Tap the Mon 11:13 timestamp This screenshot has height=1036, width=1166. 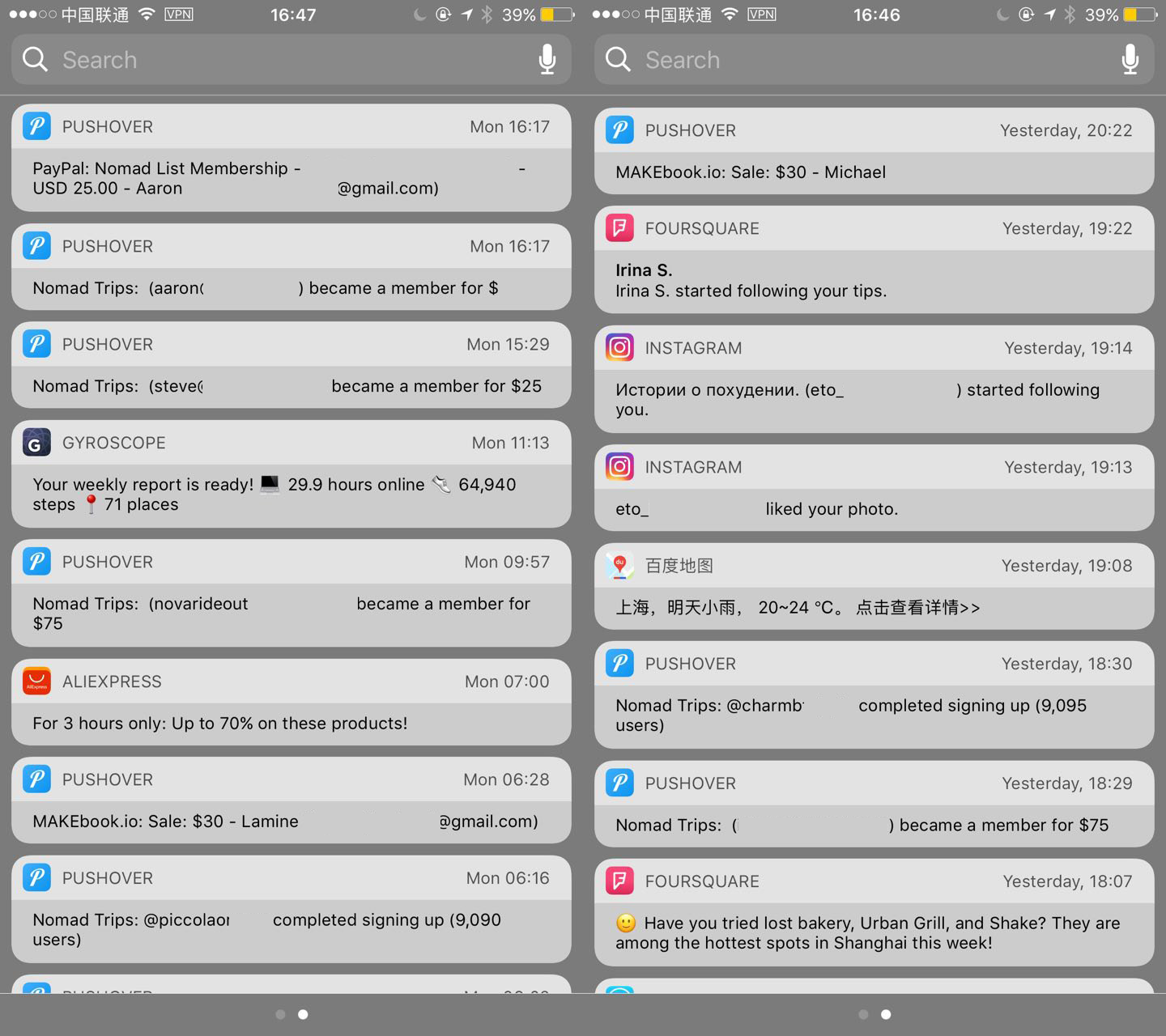tap(511, 443)
